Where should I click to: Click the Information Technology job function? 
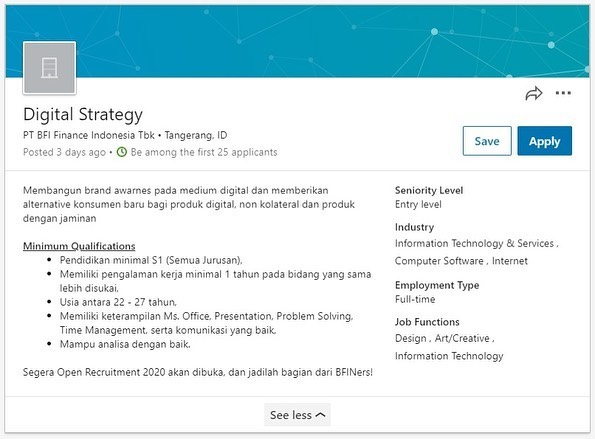coord(449,356)
